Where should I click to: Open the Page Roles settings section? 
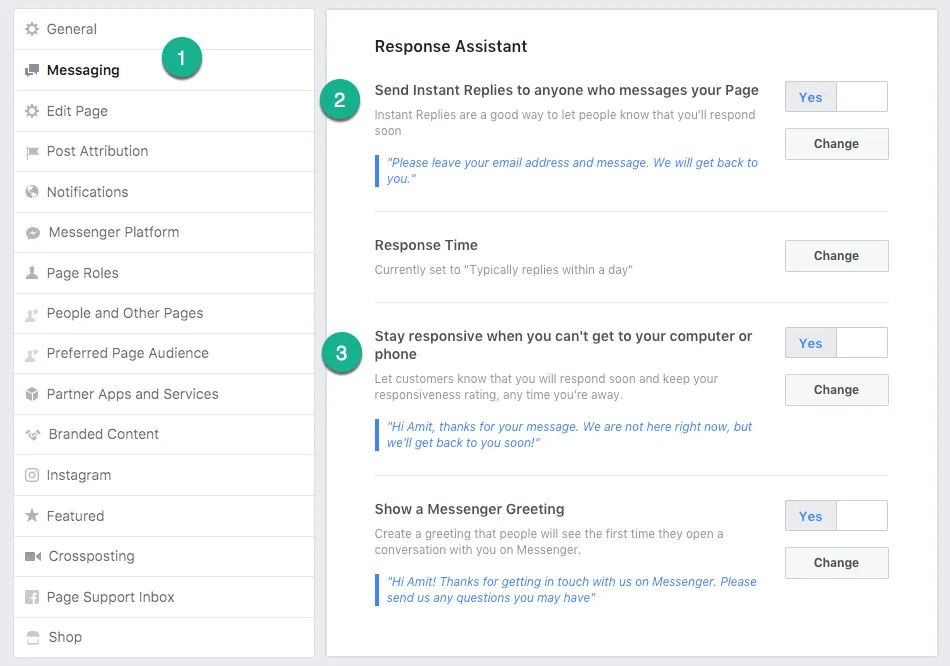[x=82, y=273]
